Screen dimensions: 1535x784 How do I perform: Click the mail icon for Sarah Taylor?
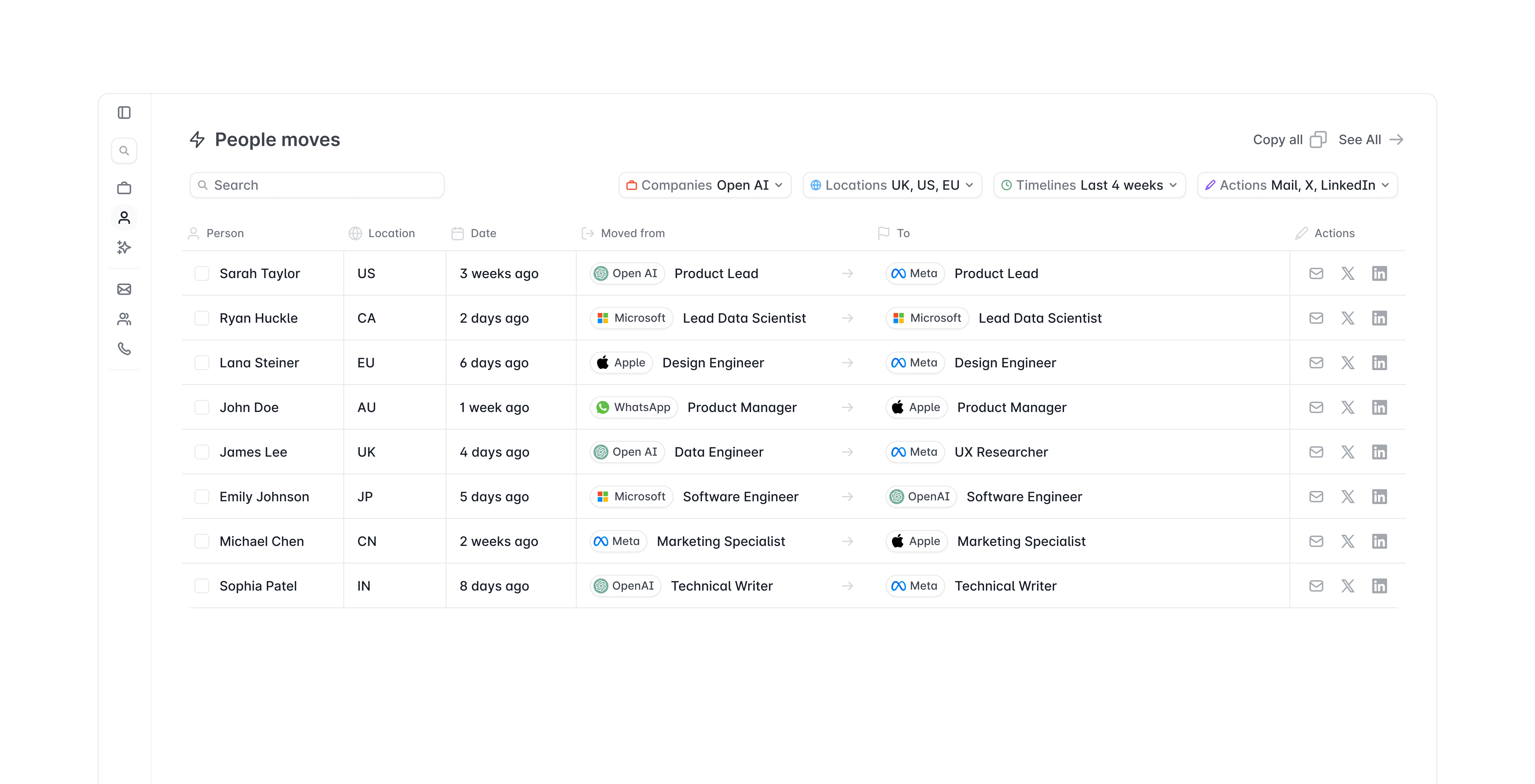1316,273
